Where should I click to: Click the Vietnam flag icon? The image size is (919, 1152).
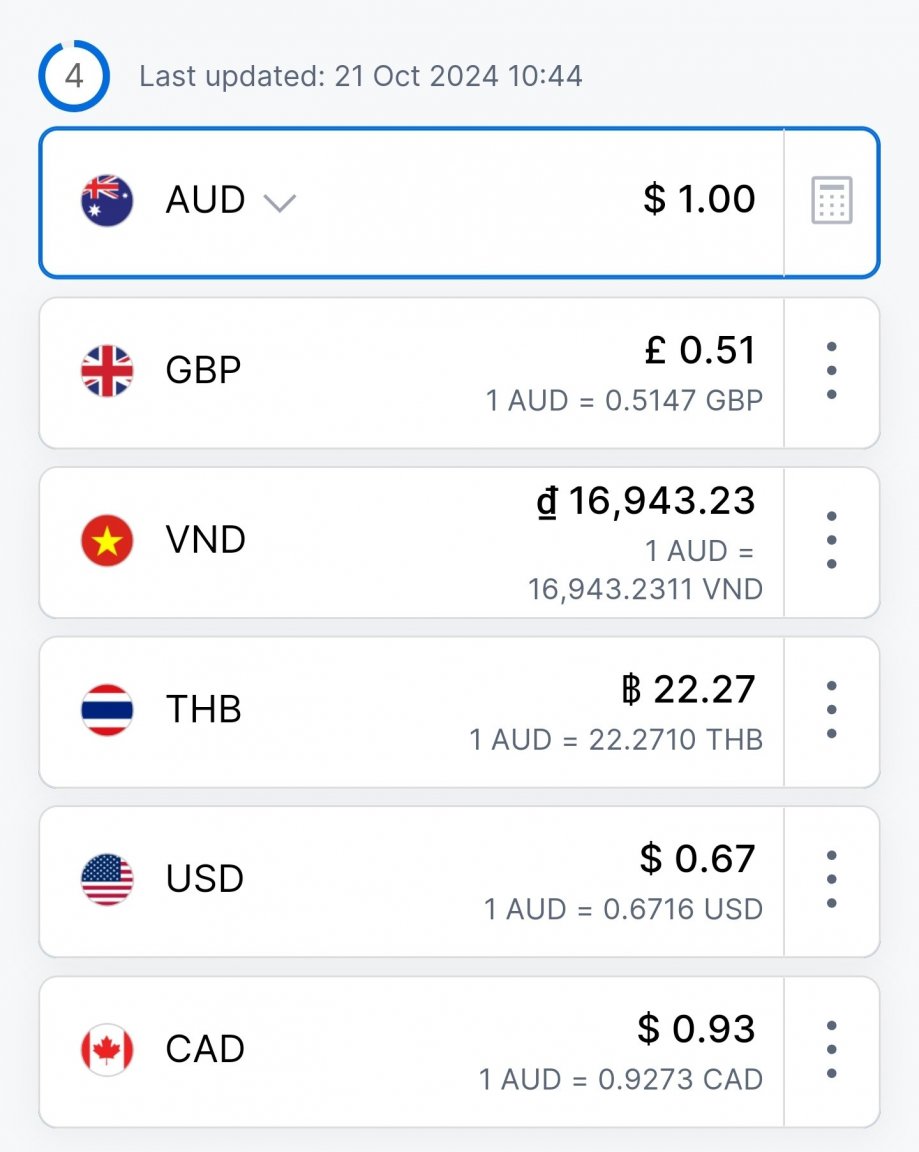pyautogui.click(x=107, y=540)
